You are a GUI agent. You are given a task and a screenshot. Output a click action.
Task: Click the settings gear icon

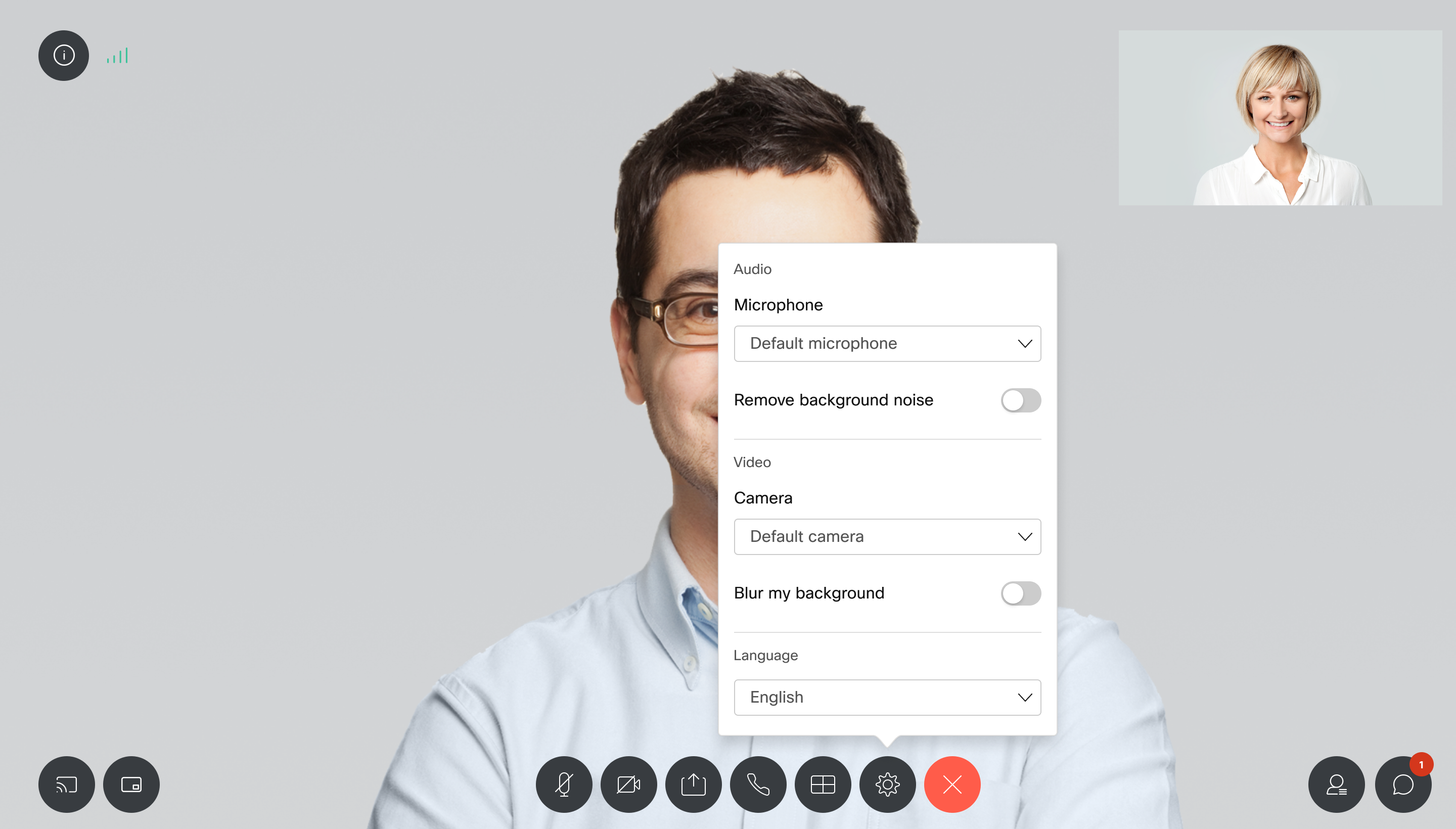[x=887, y=783]
